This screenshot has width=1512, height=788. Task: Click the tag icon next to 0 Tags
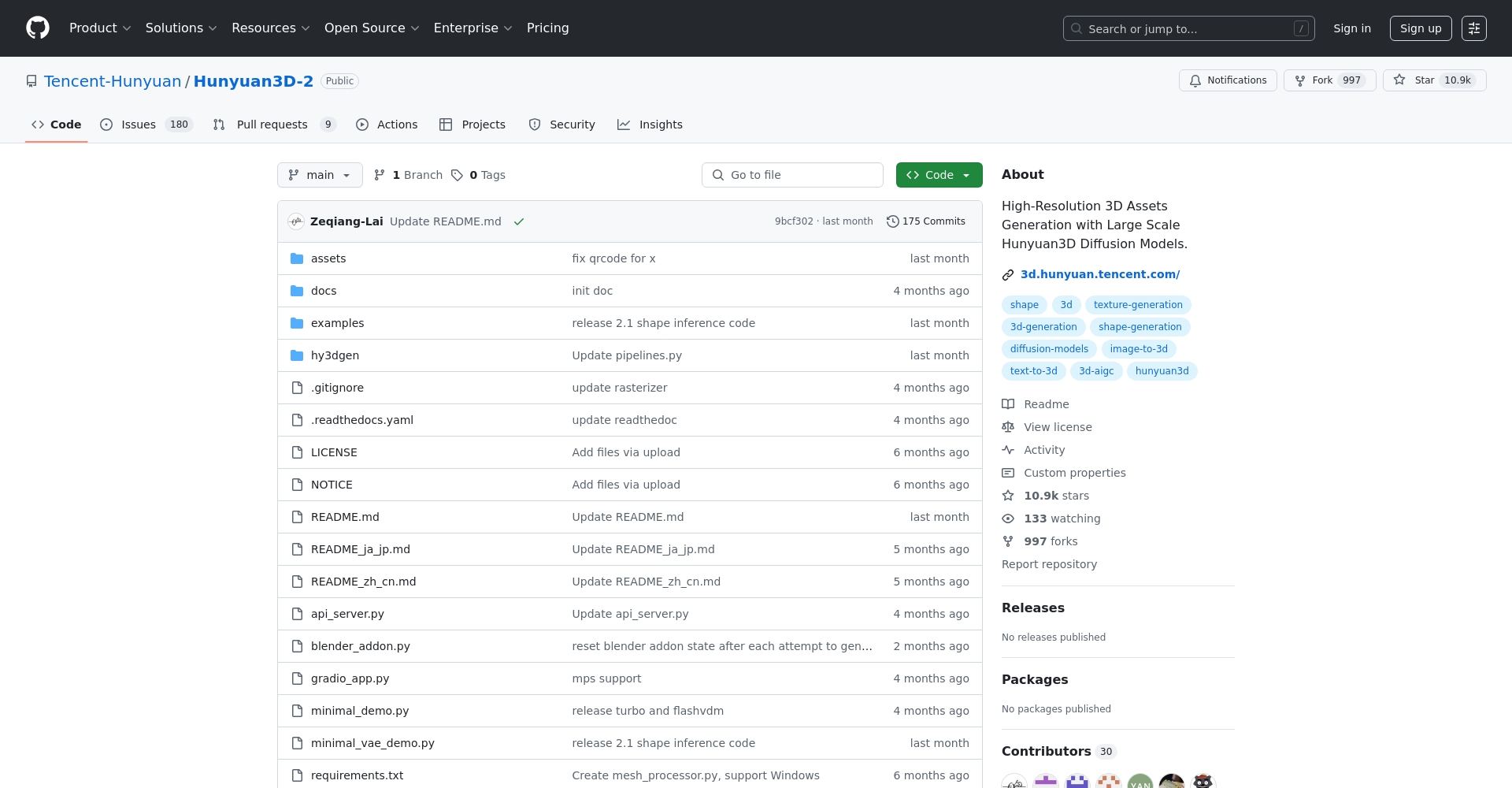457,175
